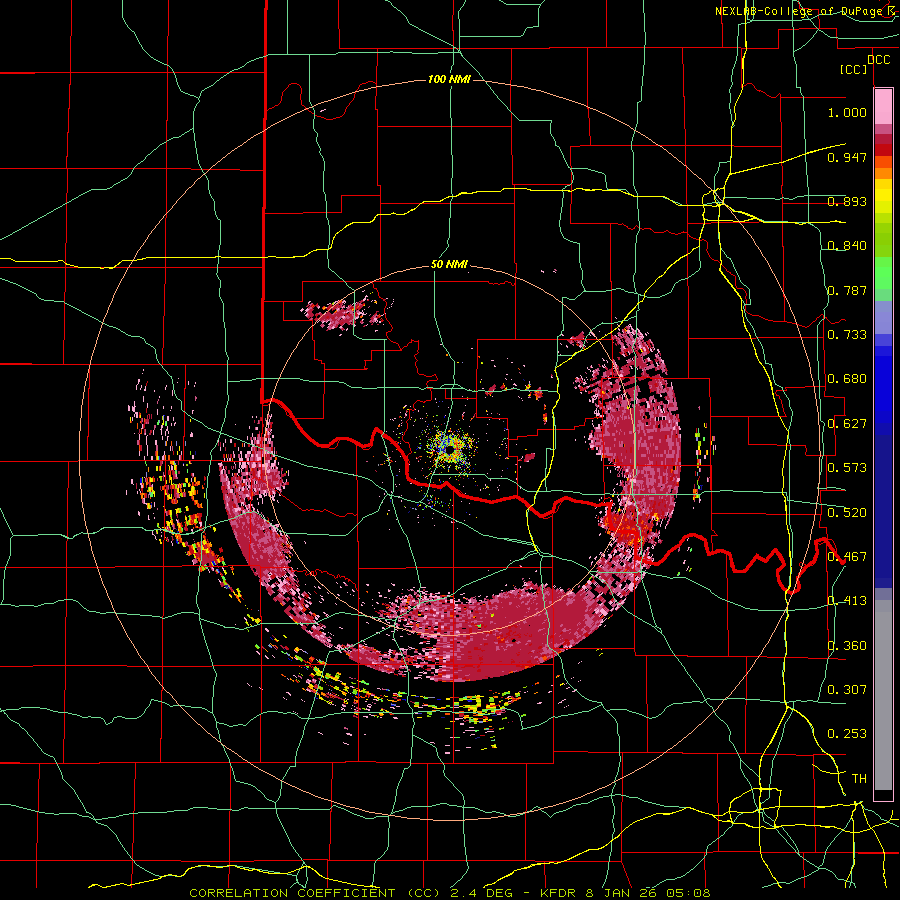This screenshot has height=900, width=900.
Task: Click the 0.627 scale value
Action: (847, 424)
